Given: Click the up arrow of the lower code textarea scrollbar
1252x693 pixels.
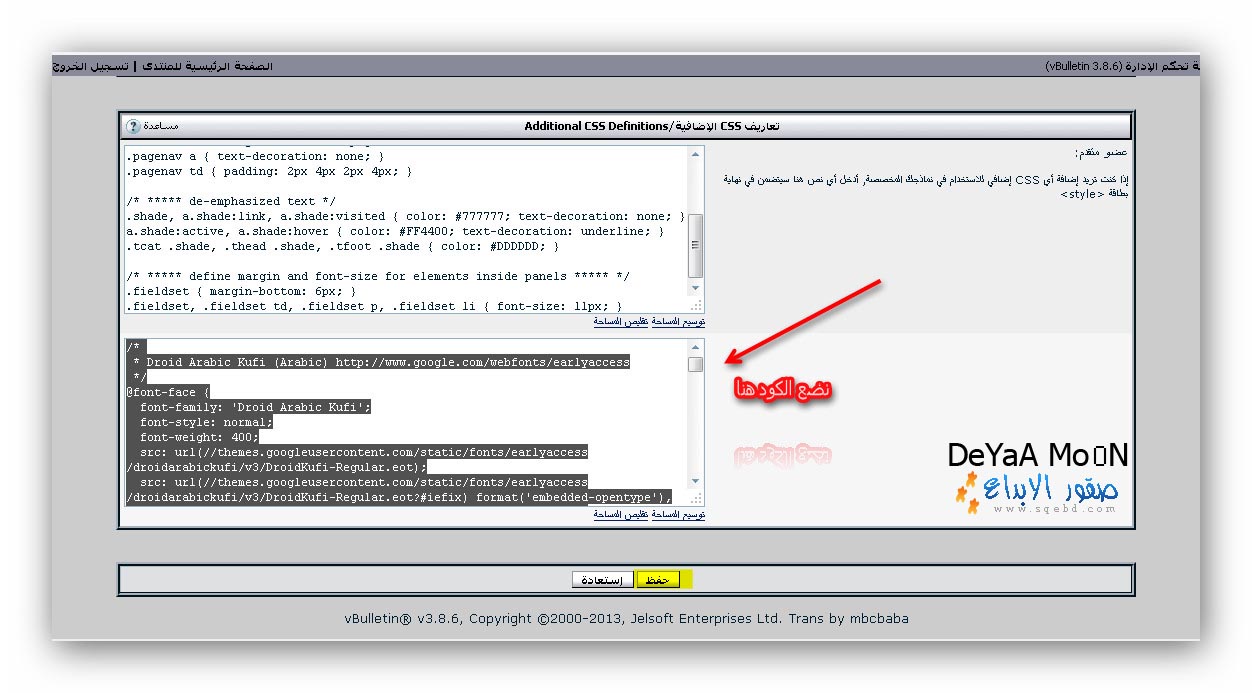Looking at the screenshot, I should pos(695,347).
